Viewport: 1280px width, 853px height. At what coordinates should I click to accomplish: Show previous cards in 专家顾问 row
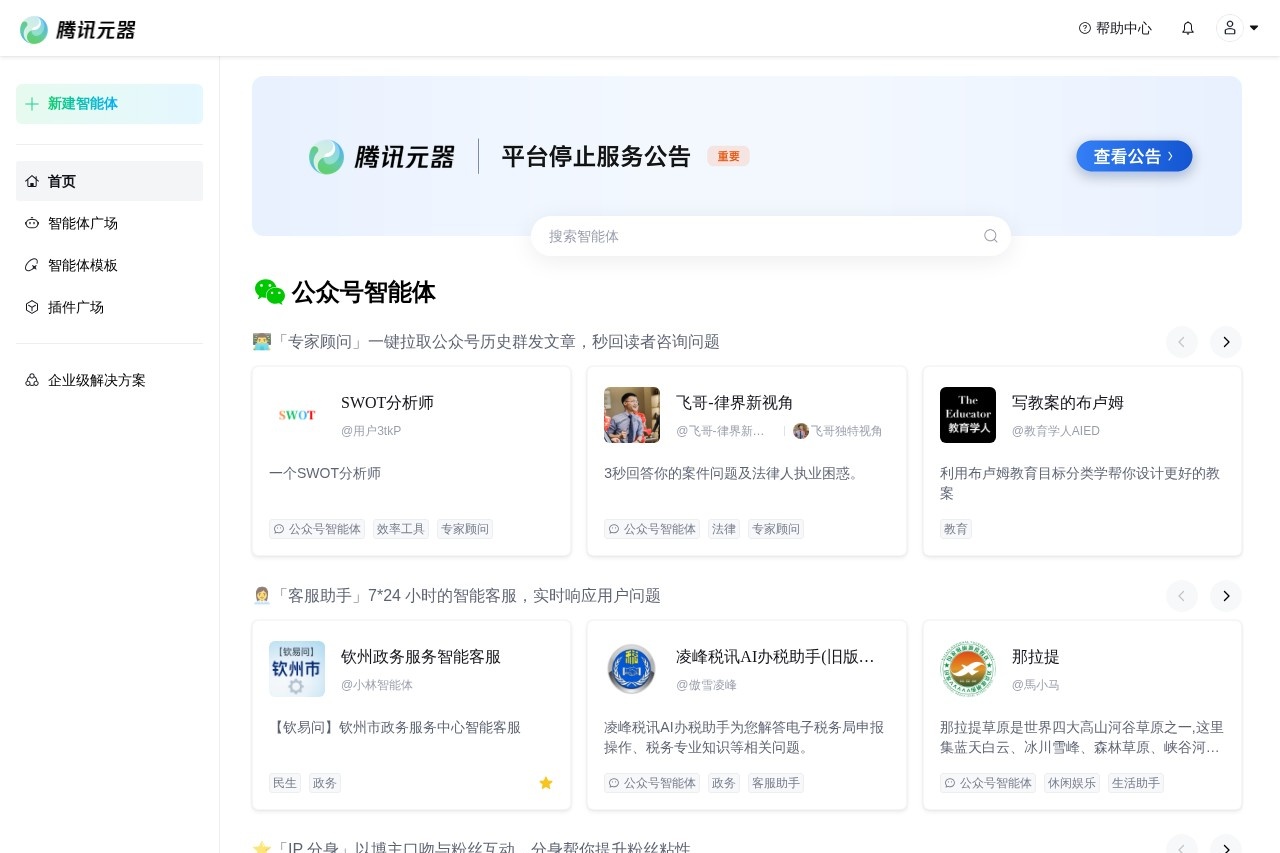[x=1181, y=342]
